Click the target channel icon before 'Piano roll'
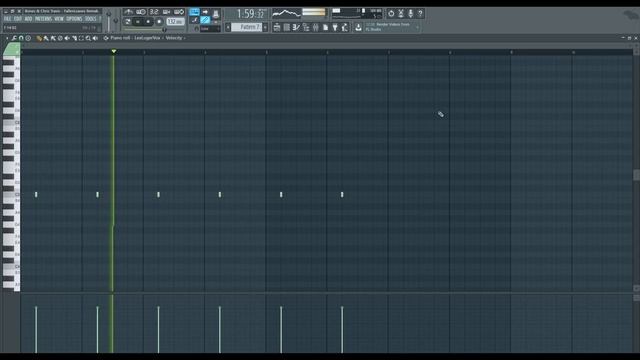Screen dimensions: 640x360 [x=106, y=38]
